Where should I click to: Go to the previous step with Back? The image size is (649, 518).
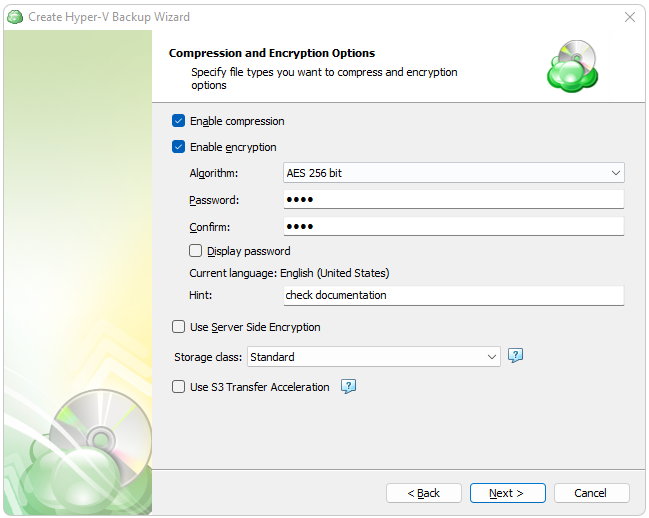(x=423, y=493)
